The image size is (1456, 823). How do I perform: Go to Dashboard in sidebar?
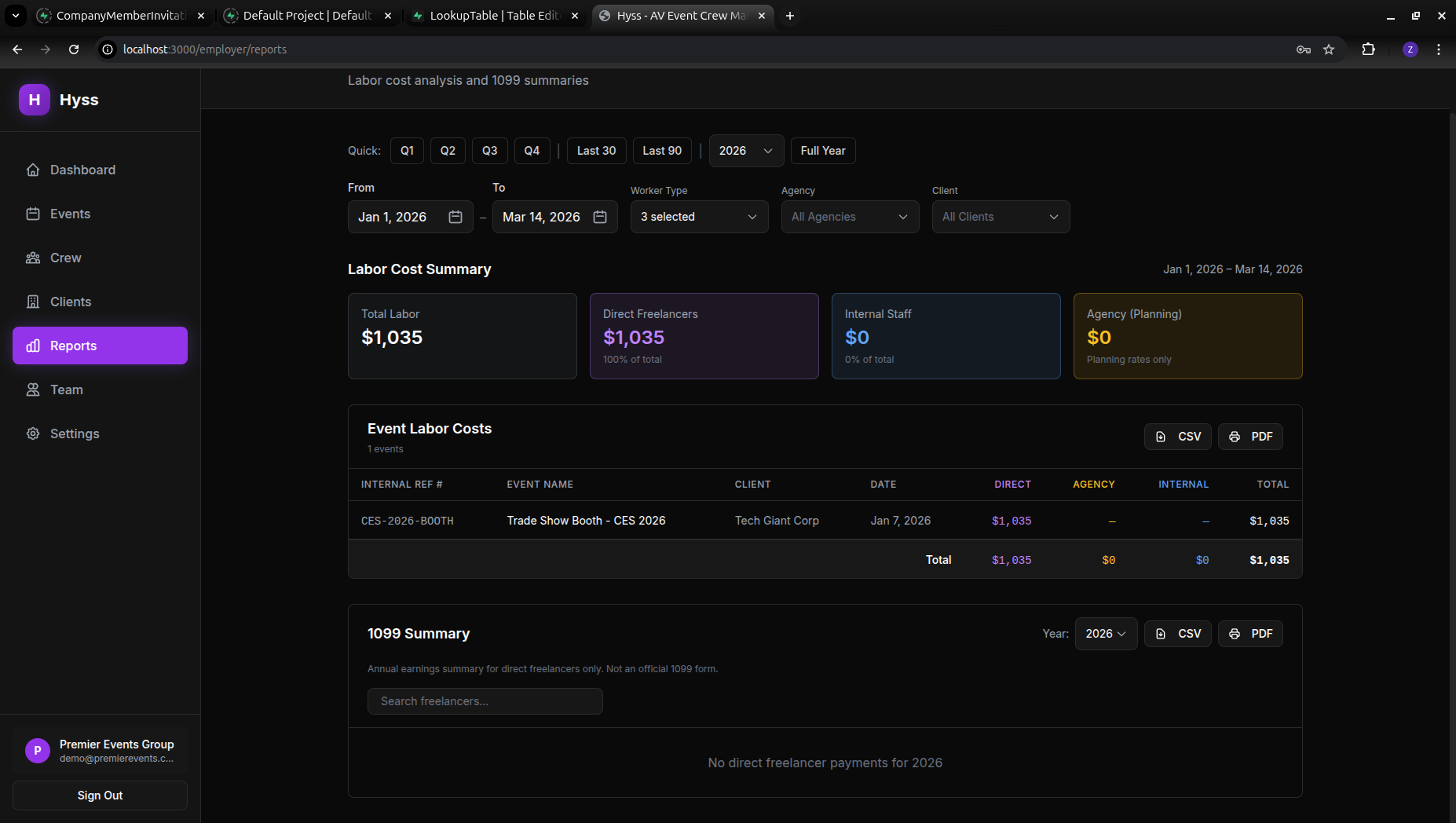tap(100, 170)
